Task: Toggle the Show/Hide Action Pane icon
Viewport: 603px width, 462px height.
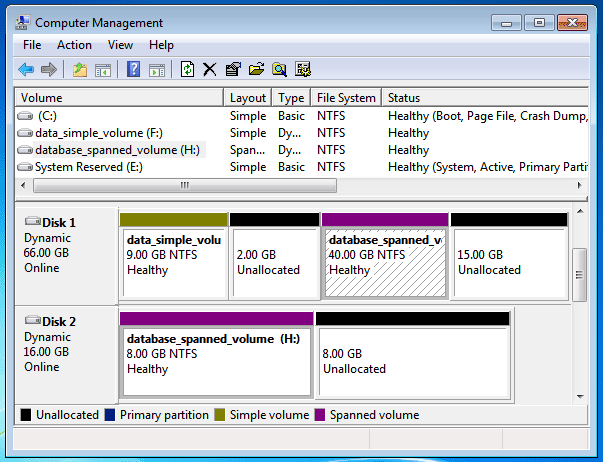Action: pos(157,70)
